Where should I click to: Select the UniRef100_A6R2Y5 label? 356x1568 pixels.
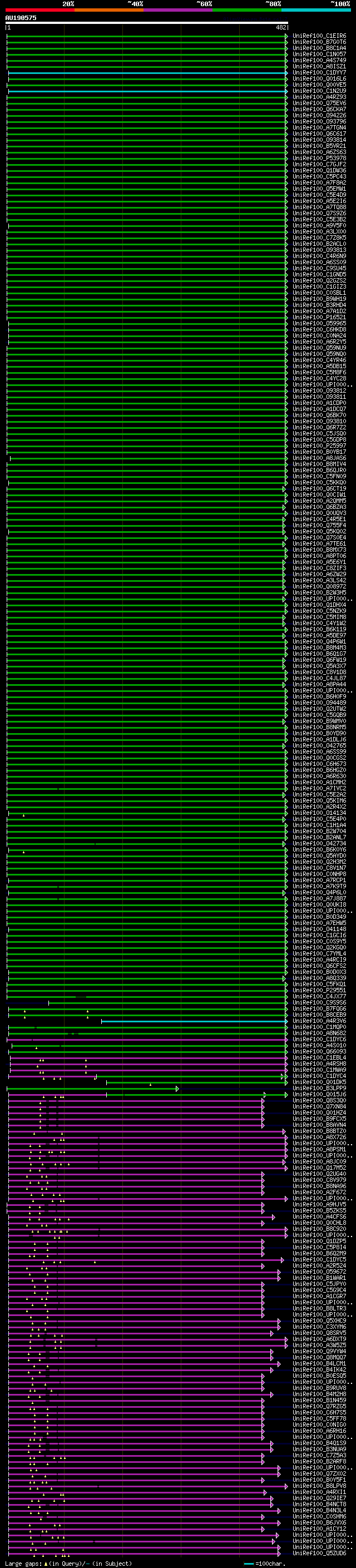[x=319, y=342]
